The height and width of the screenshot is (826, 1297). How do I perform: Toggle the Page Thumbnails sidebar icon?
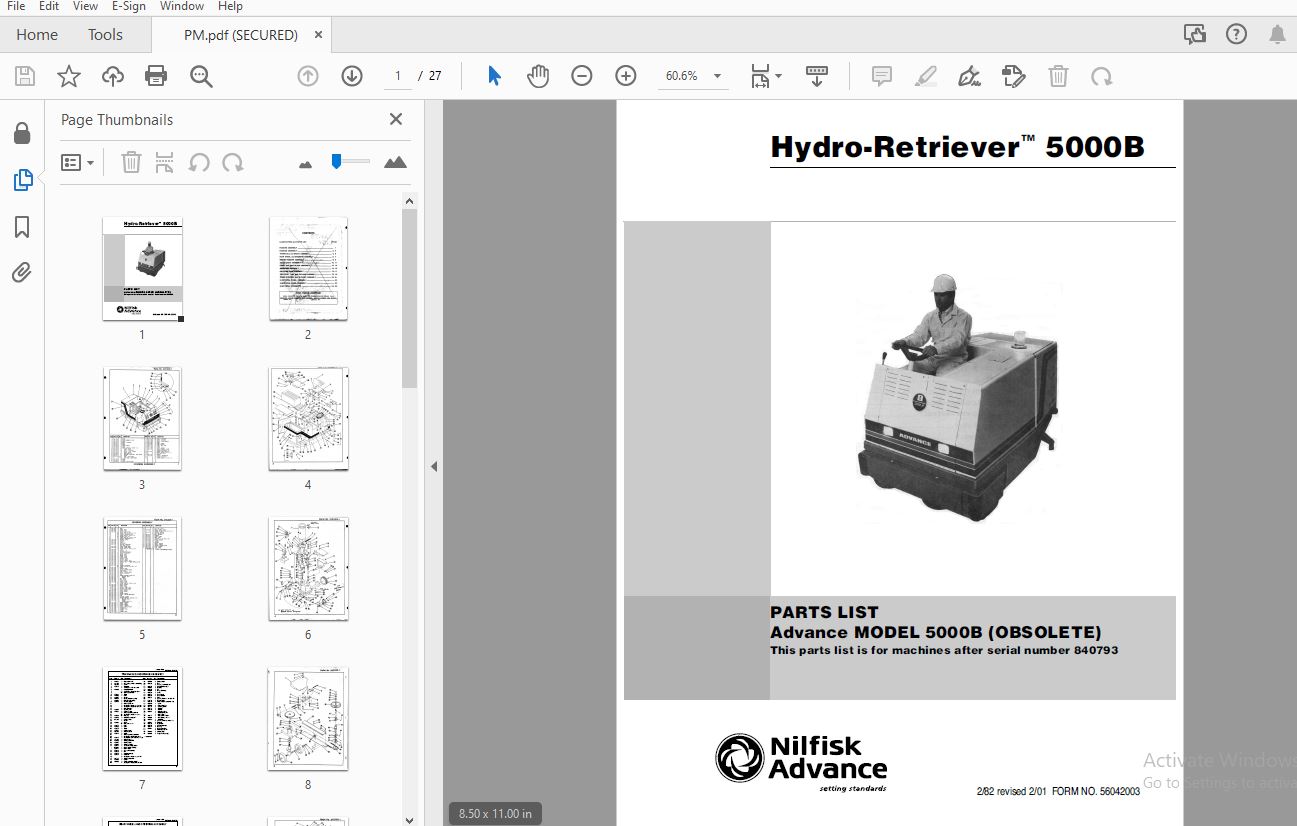(22, 180)
